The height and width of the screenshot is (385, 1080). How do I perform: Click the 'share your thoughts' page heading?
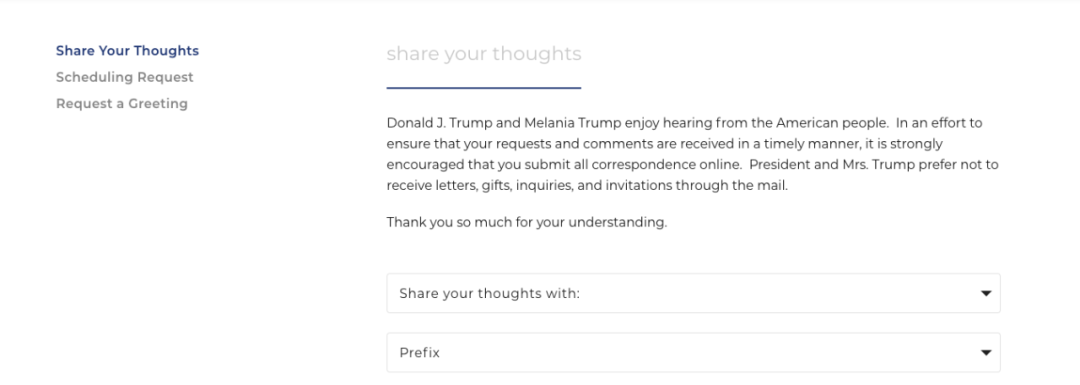tap(484, 54)
